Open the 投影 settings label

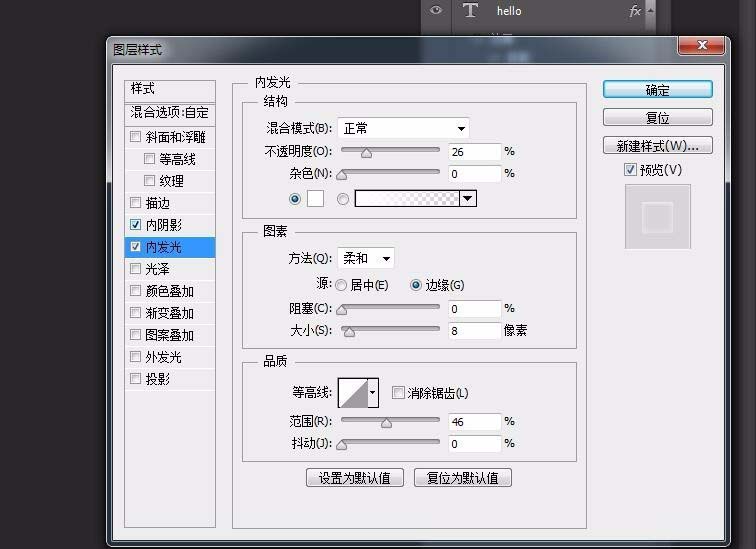(x=158, y=379)
